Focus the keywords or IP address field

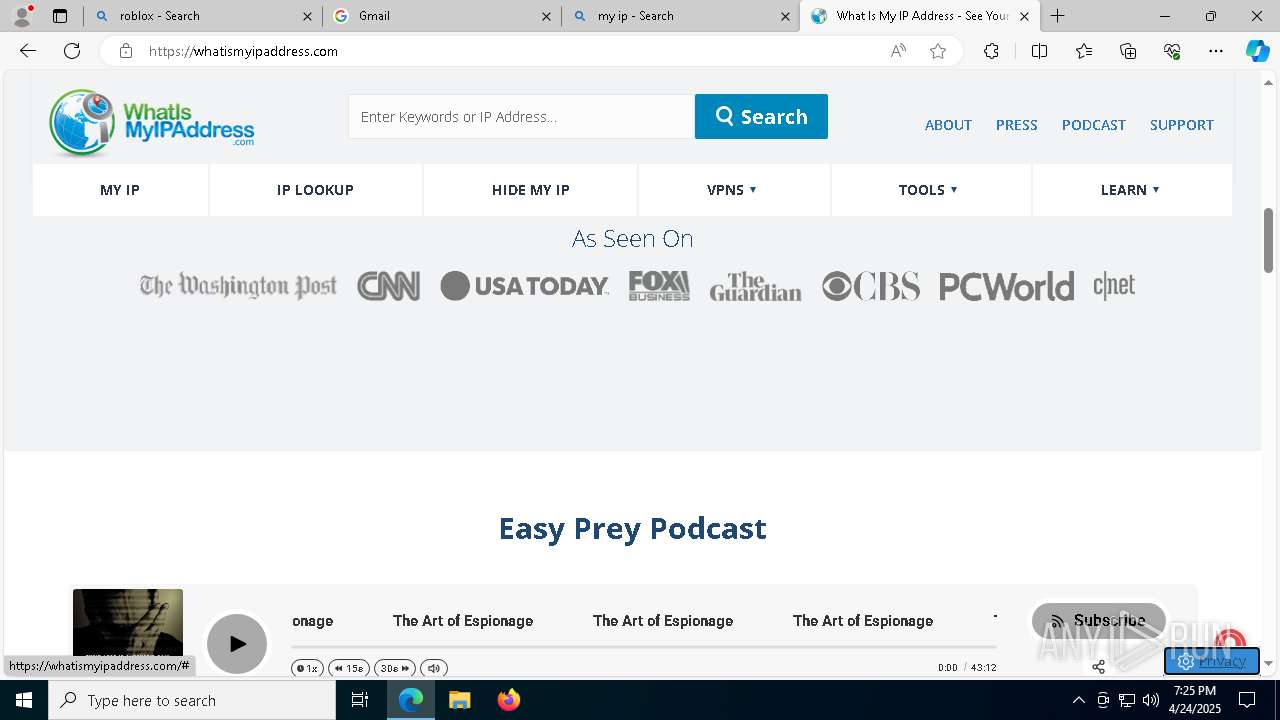click(521, 117)
